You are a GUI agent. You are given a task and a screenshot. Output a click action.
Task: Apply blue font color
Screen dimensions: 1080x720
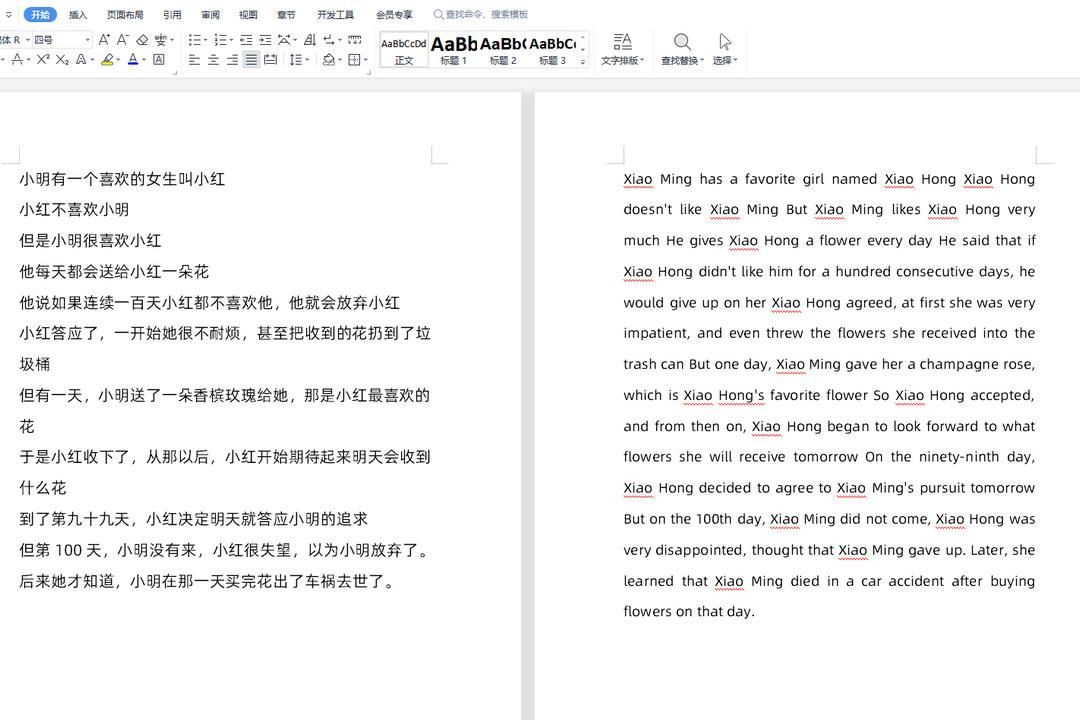[133, 60]
